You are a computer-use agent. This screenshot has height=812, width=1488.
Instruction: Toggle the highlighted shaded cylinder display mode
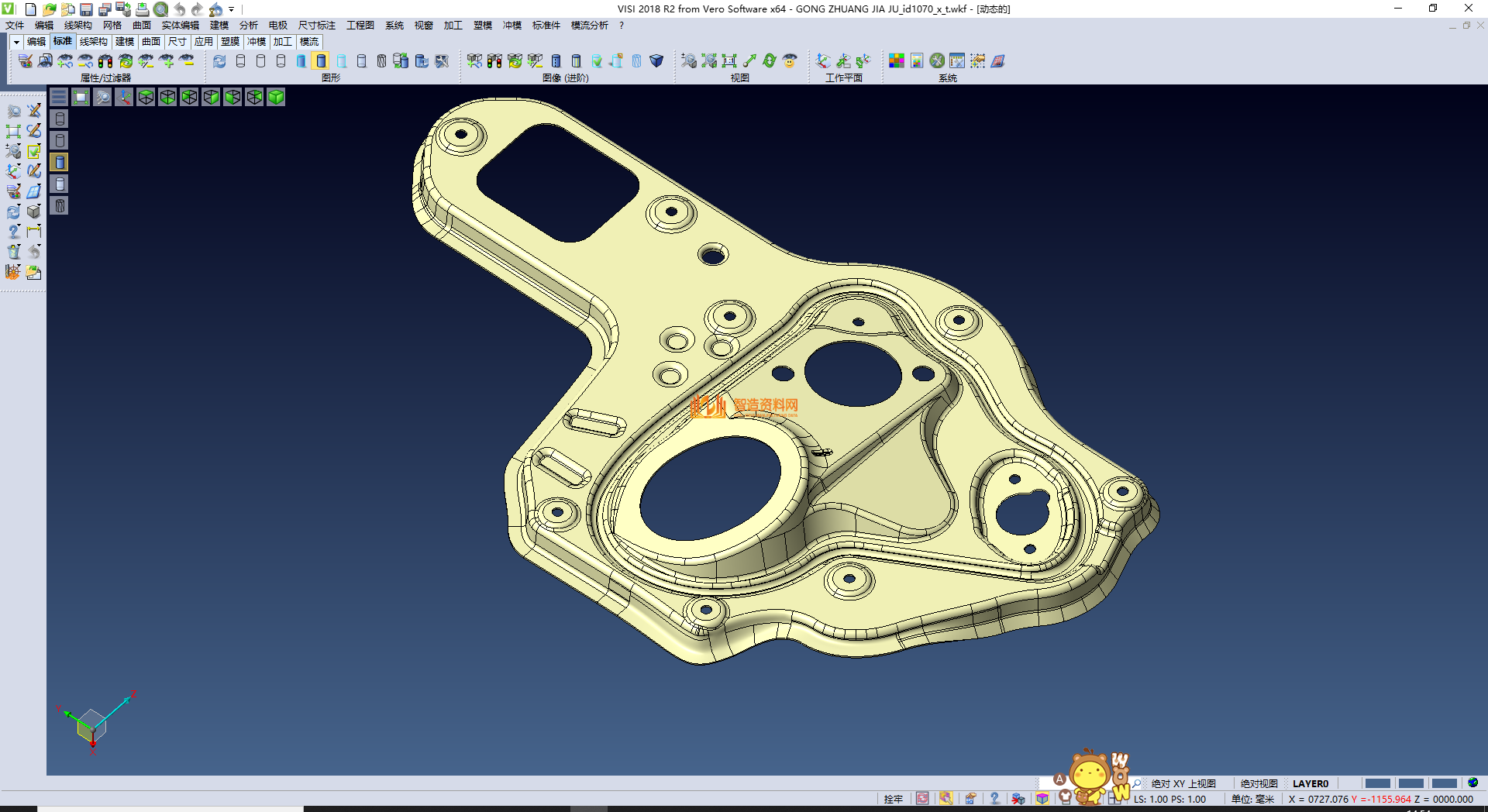click(321, 61)
